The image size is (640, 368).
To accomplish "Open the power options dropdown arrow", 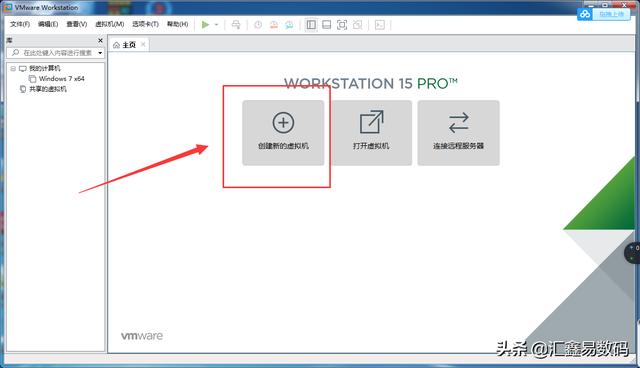I will pos(216,25).
